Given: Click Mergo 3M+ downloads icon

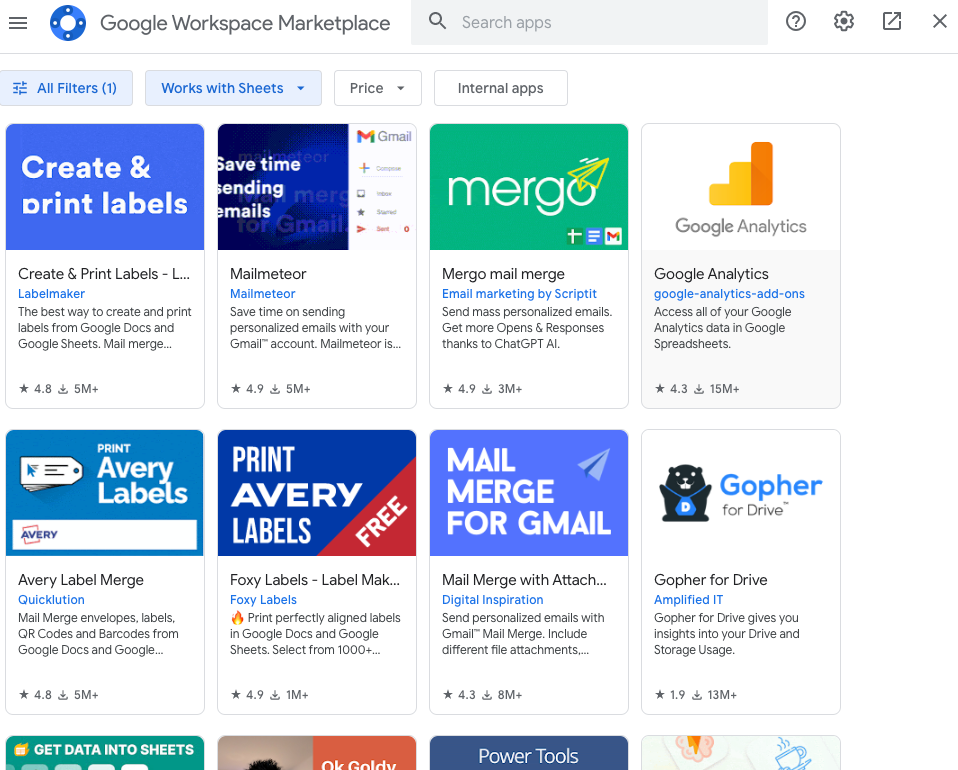Looking at the screenshot, I should pyautogui.click(x=487, y=389).
